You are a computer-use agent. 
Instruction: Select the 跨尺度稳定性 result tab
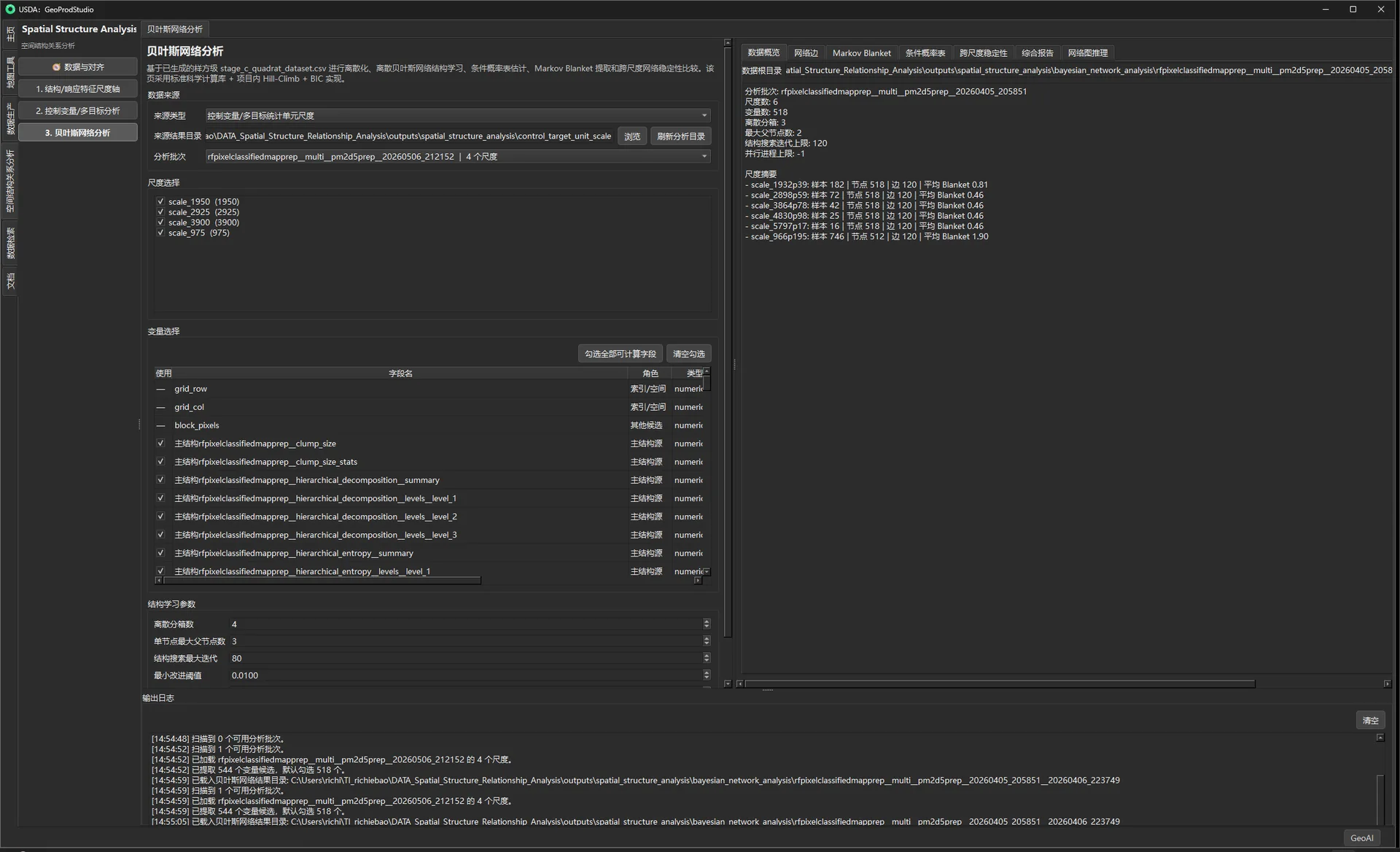tap(983, 53)
